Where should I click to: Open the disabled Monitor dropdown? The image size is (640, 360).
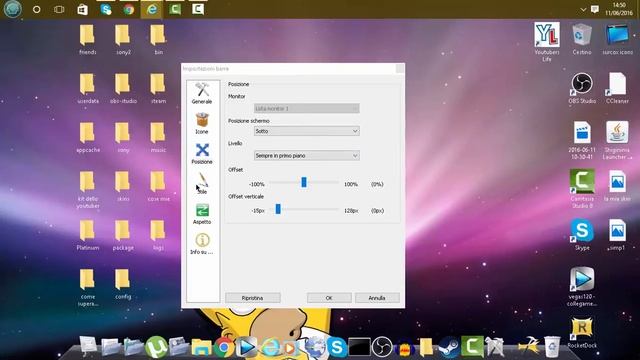click(307, 109)
